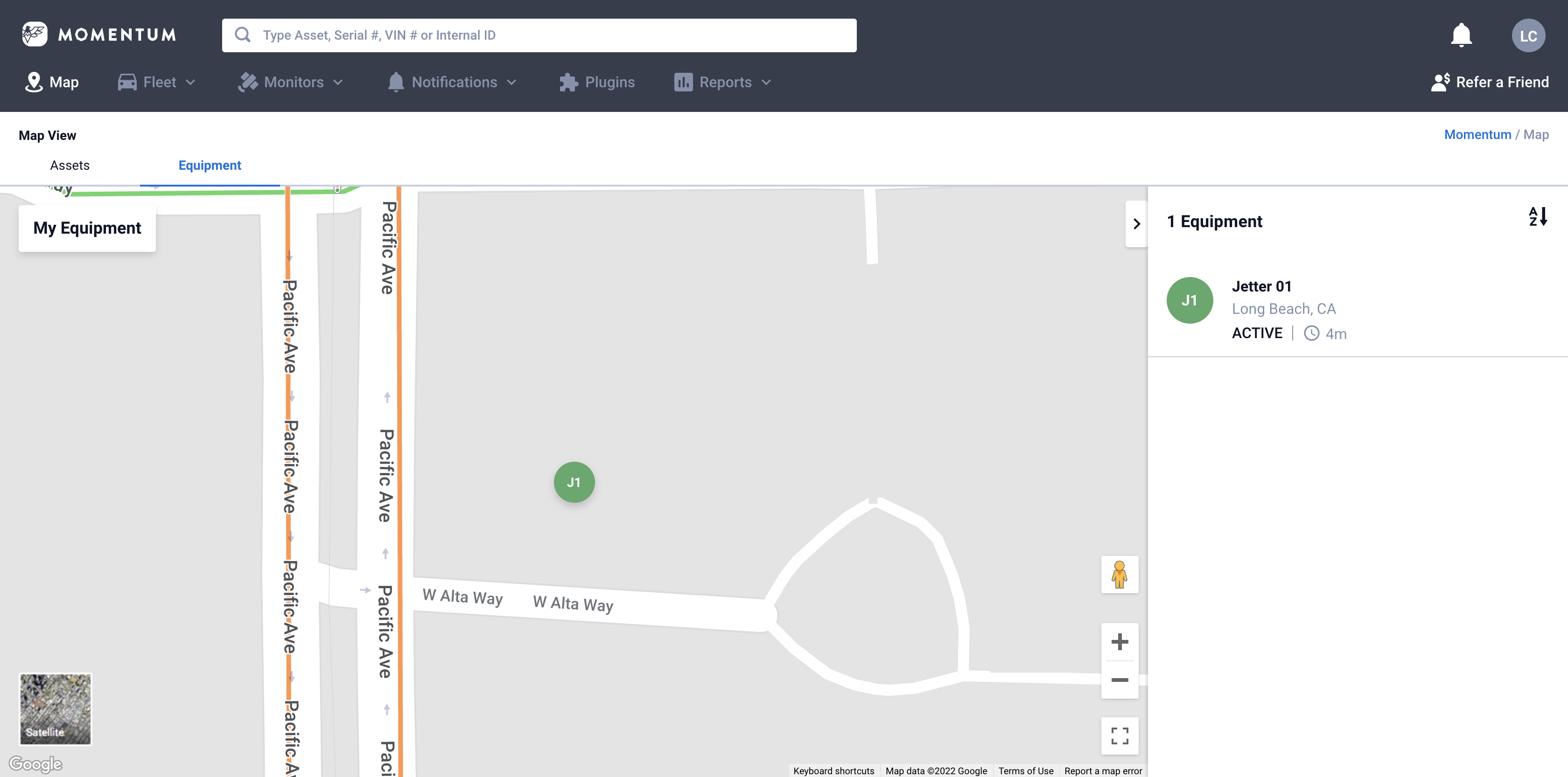The image size is (1568, 777).
Task: Open the LC user account menu
Action: pos(1528,35)
